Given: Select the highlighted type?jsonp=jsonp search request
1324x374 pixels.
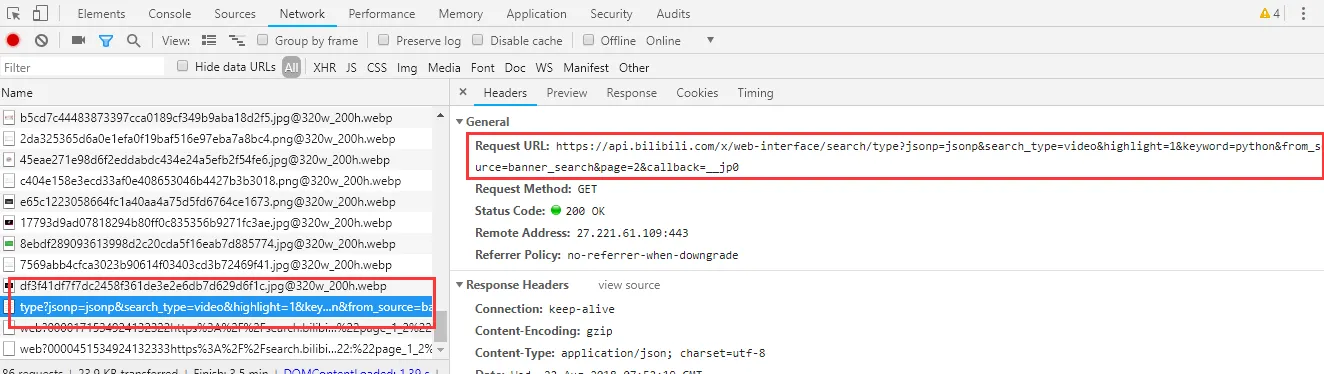Looking at the screenshot, I should [217, 306].
